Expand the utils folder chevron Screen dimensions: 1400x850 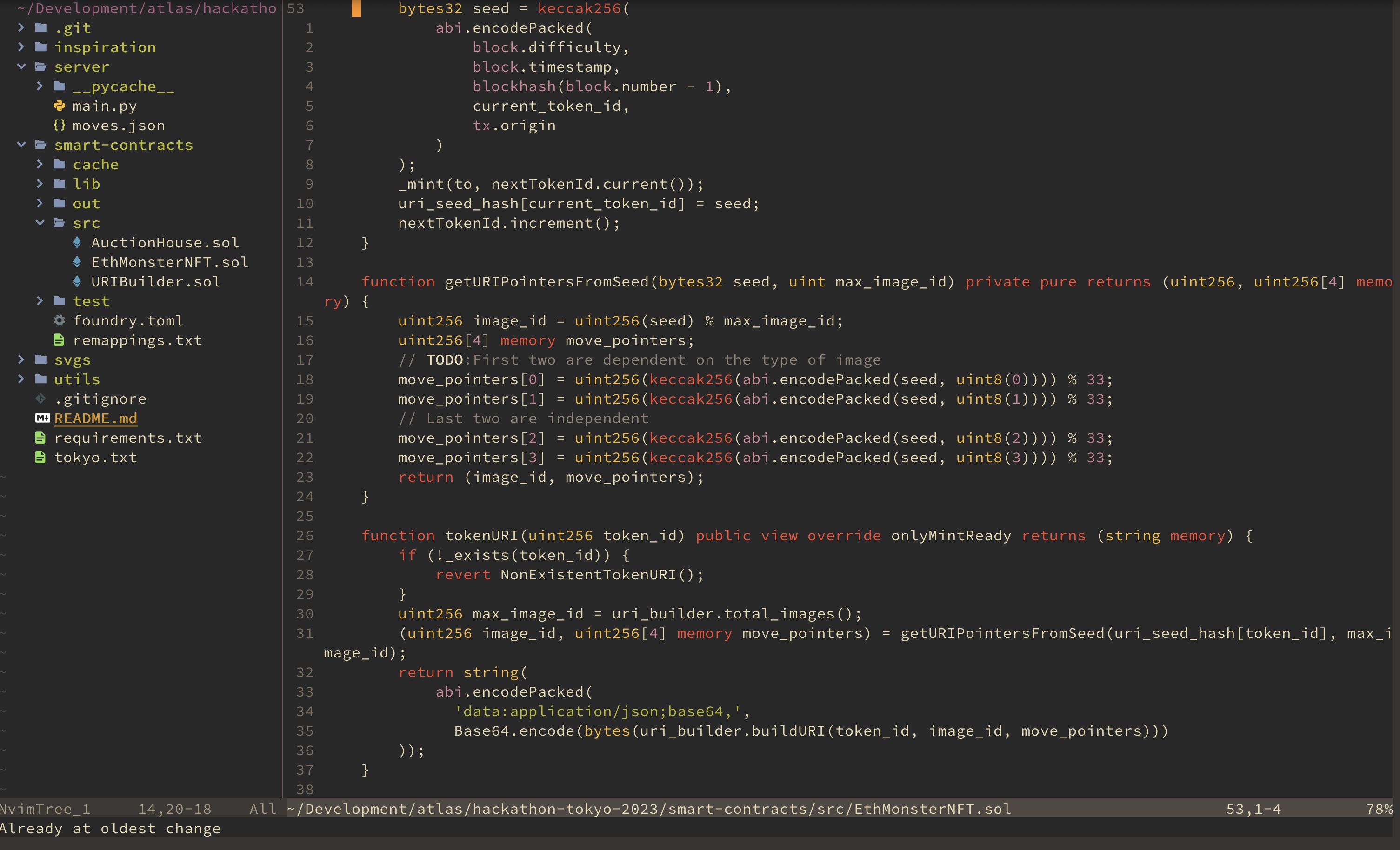(x=21, y=379)
